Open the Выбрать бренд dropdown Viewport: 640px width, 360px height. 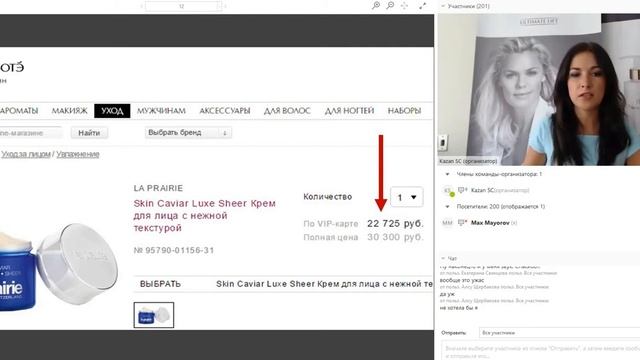pos(188,133)
